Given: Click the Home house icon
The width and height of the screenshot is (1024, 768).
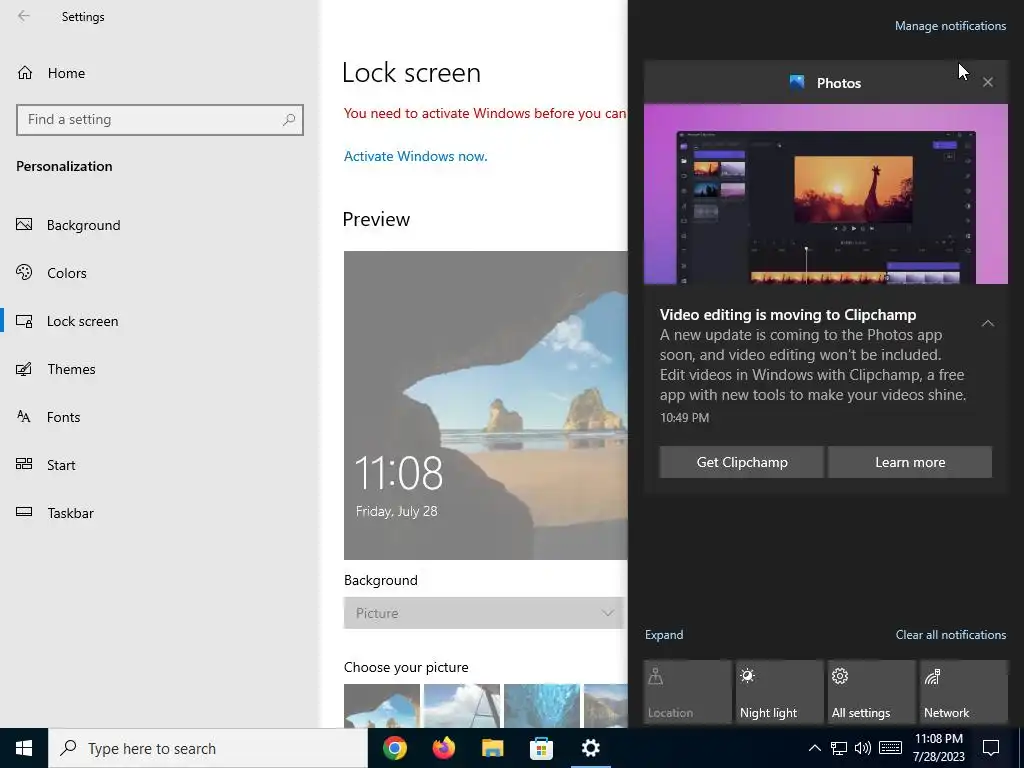Looking at the screenshot, I should 25,72.
